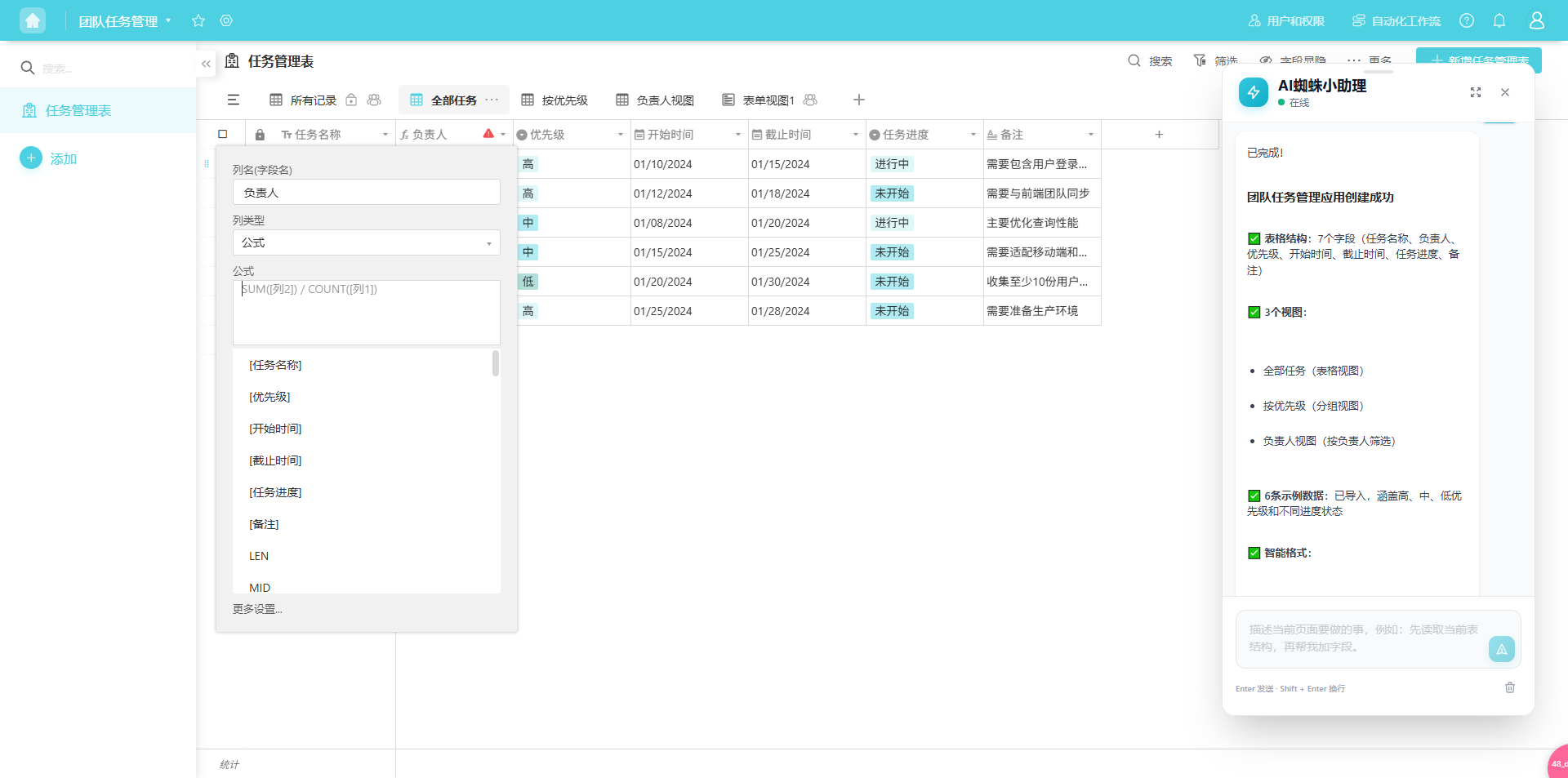Viewport: 1568px width, 778px height.
Task: Click 低 priority tag
Action: pyautogui.click(x=528, y=282)
